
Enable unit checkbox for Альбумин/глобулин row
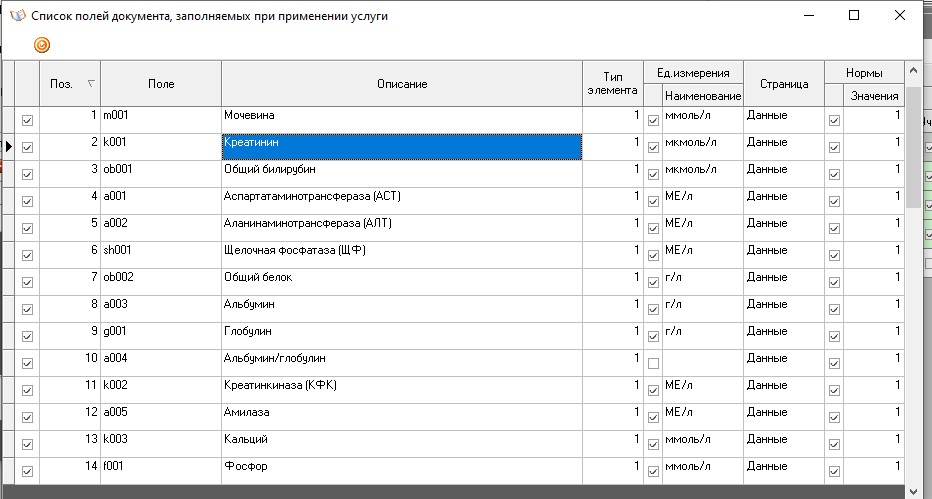(x=654, y=363)
